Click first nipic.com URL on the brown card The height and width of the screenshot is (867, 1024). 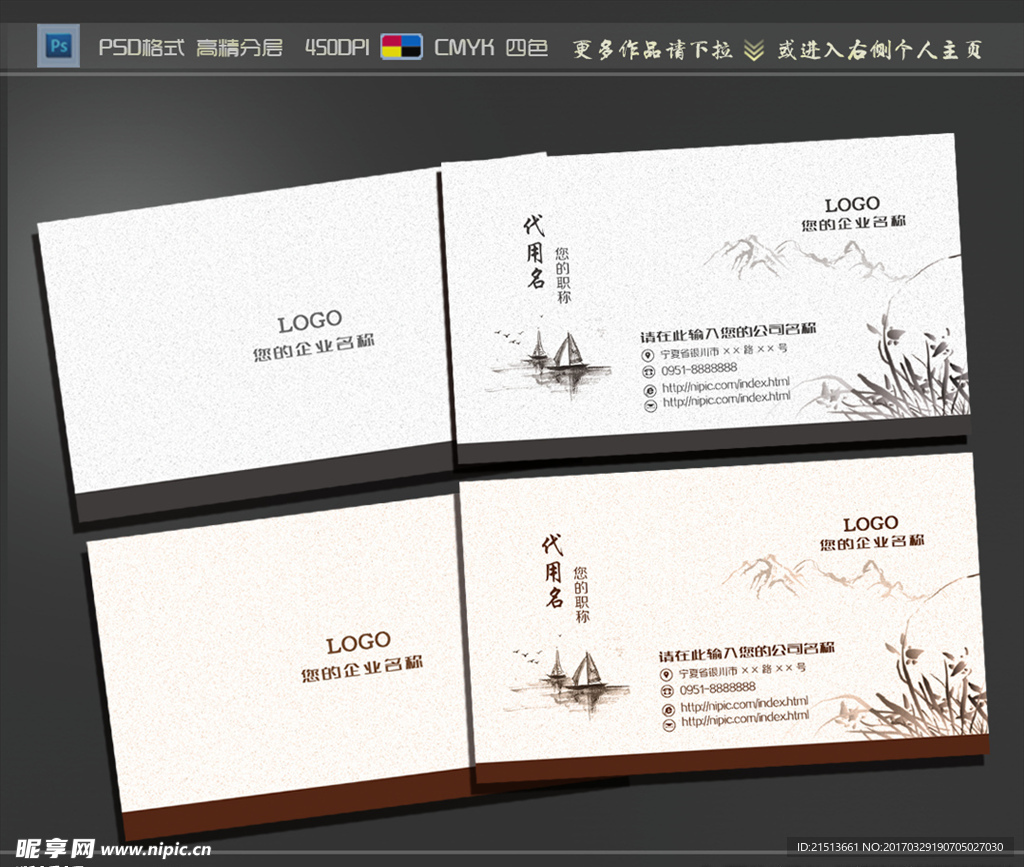click(x=744, y=704)
